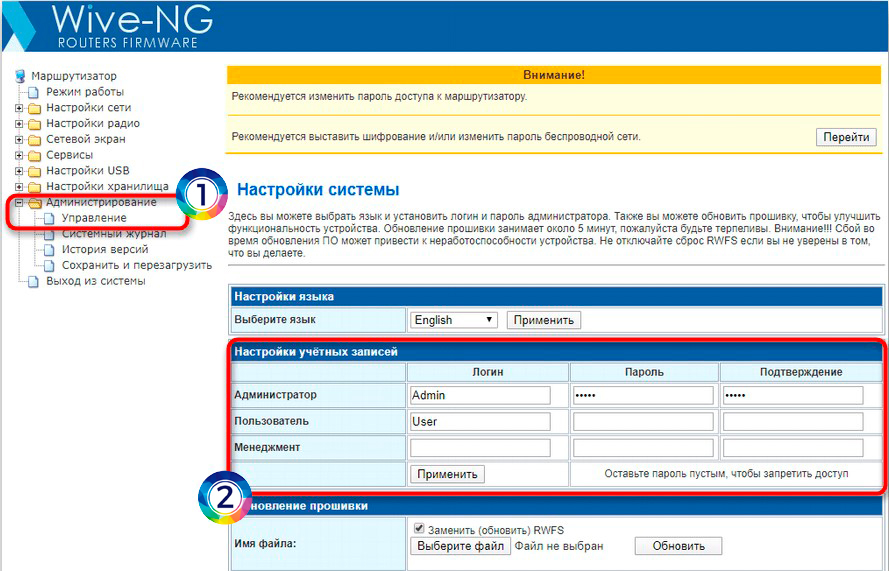Viewport: 889px width, 571px height.
Task: Click the Пароль column header
Action: (644, 372)
